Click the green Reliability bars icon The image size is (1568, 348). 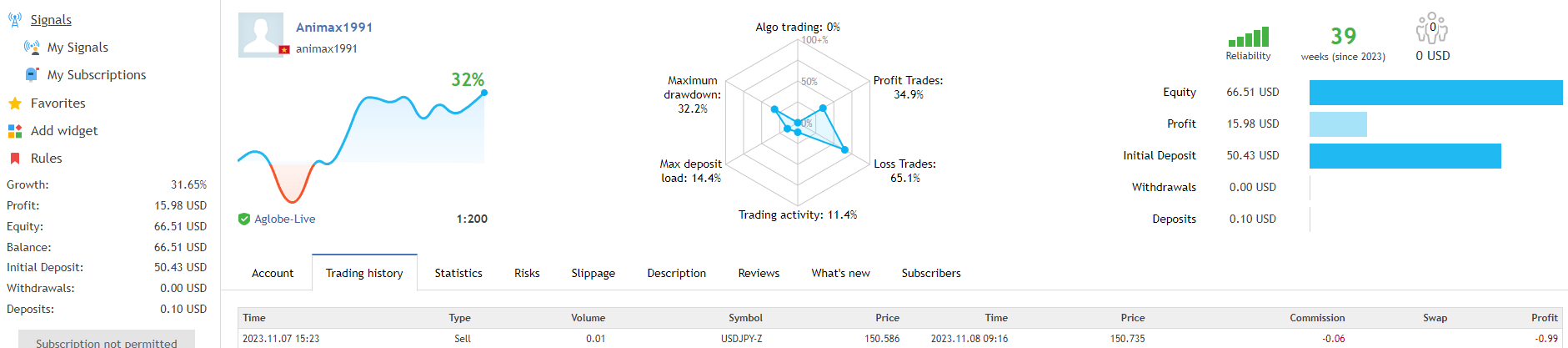pos(1248,37)
